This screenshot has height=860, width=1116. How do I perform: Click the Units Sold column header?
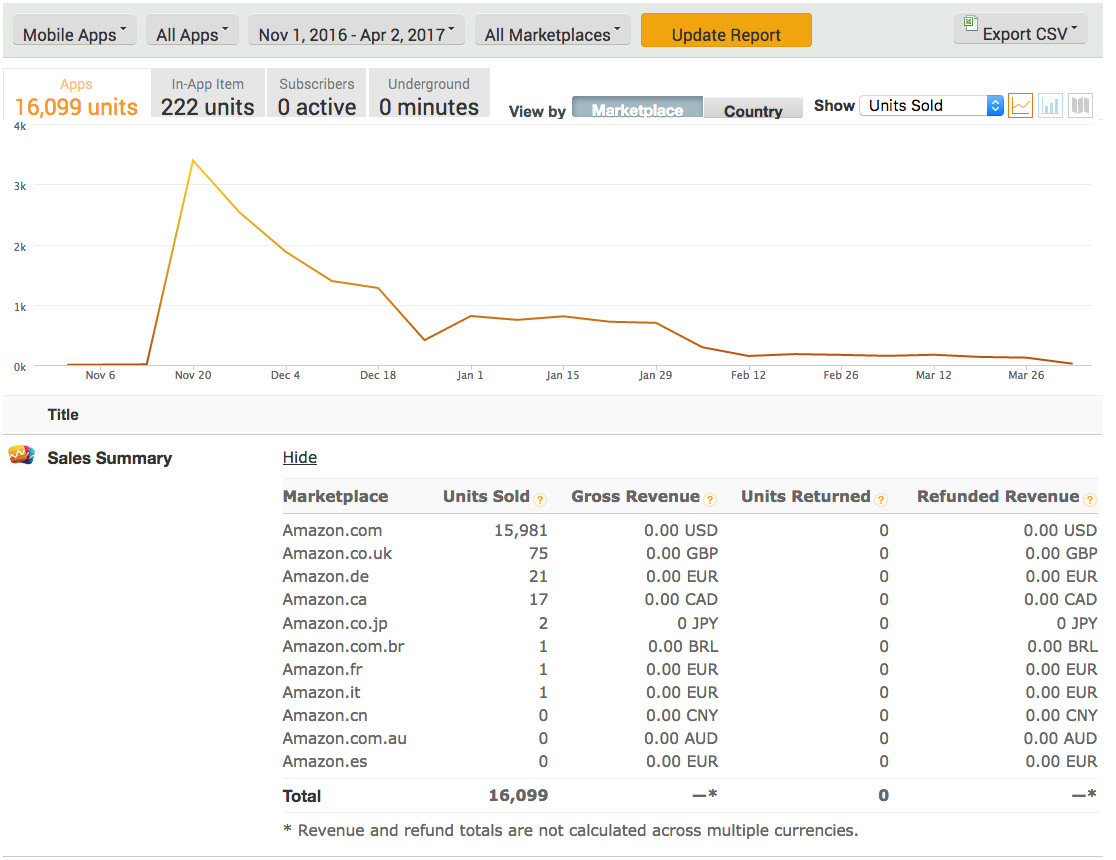coord(486,496)
